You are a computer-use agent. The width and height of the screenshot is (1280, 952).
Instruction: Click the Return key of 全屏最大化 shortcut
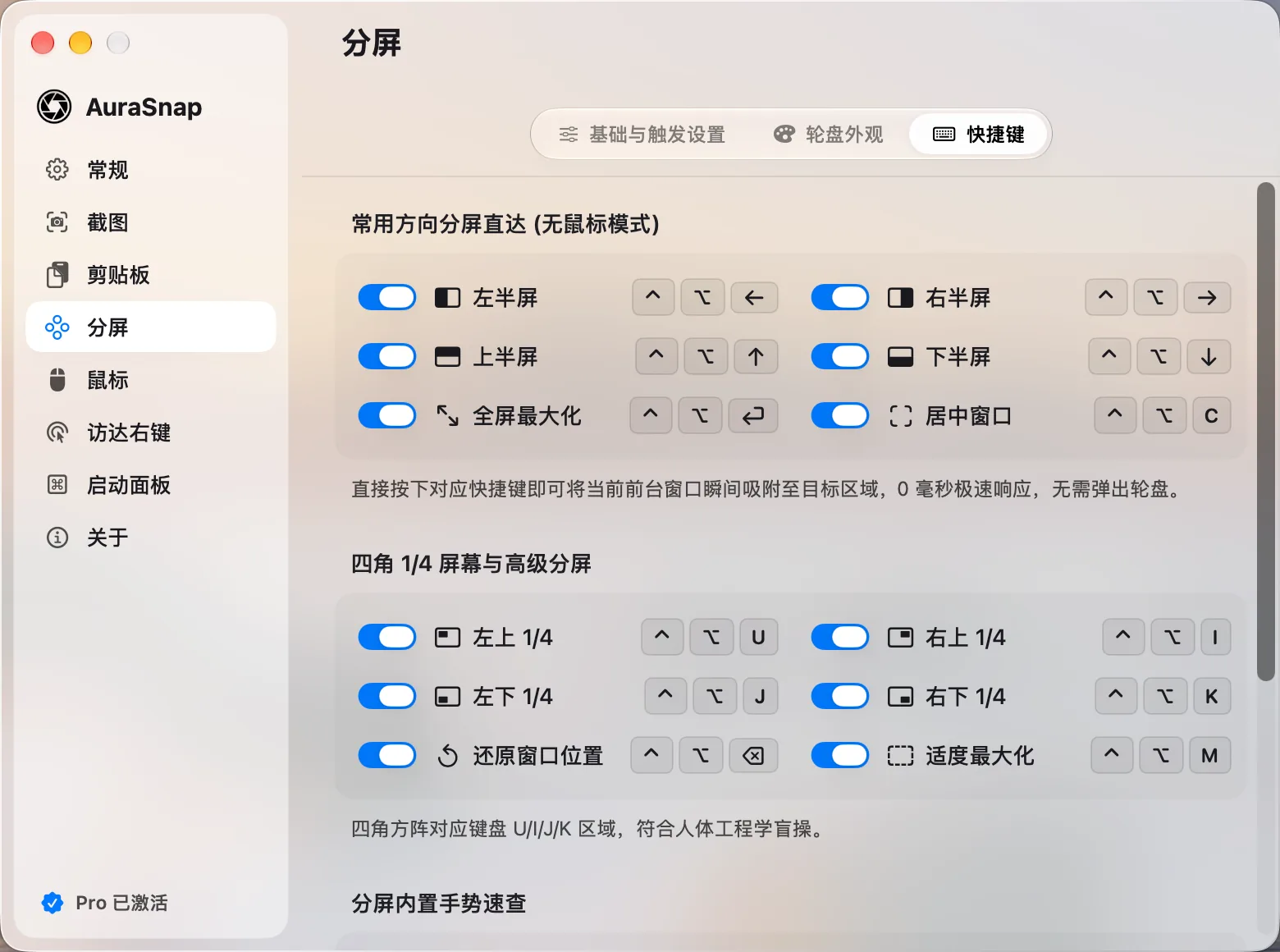(753, 415)
